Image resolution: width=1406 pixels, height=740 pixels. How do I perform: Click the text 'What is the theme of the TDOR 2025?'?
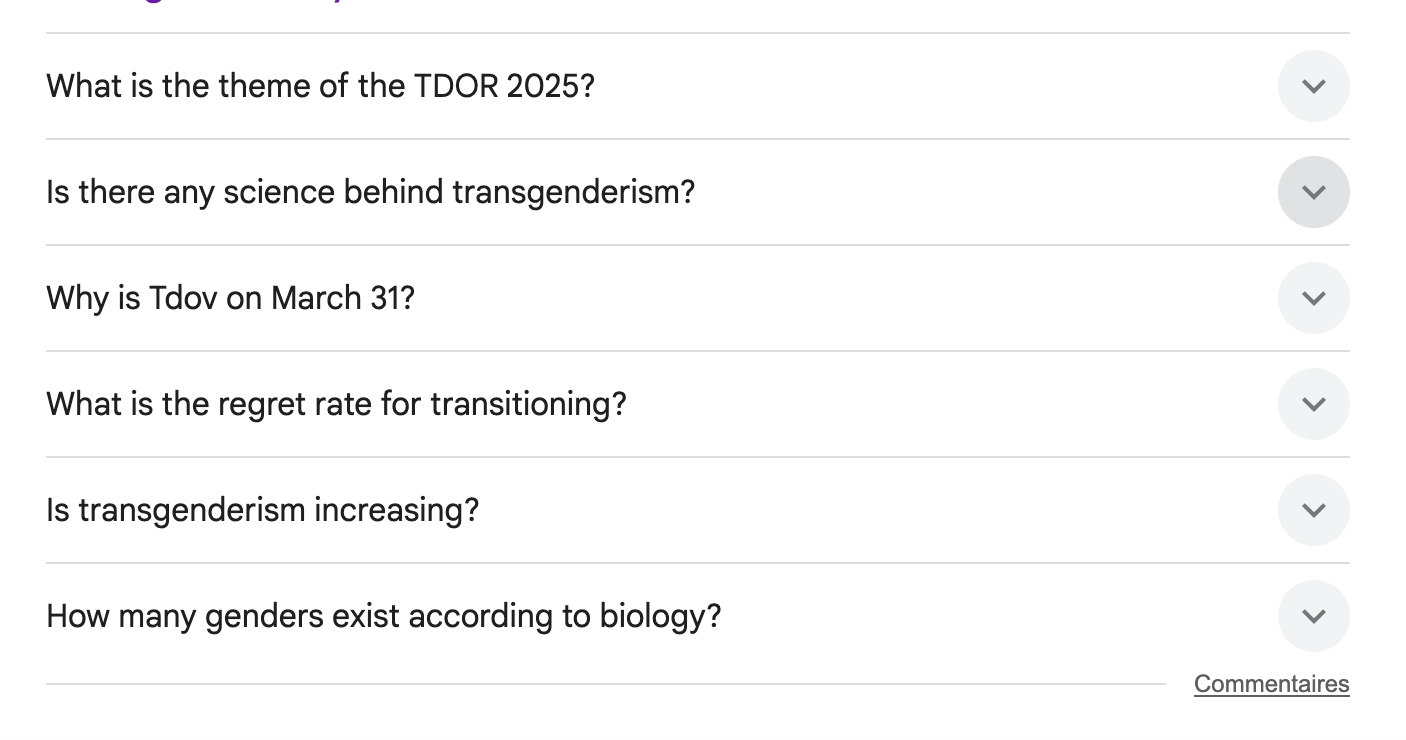click(320, 86)
